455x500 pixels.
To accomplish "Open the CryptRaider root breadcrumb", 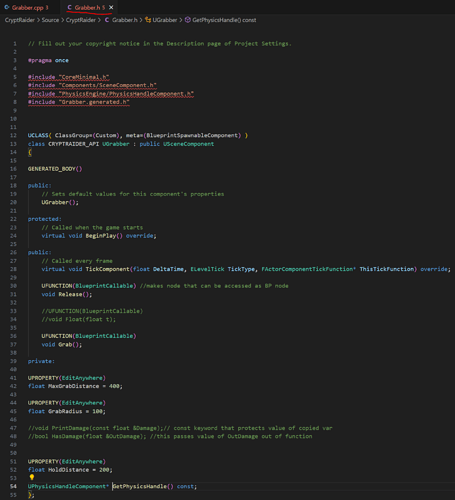I will pos(20,20).
